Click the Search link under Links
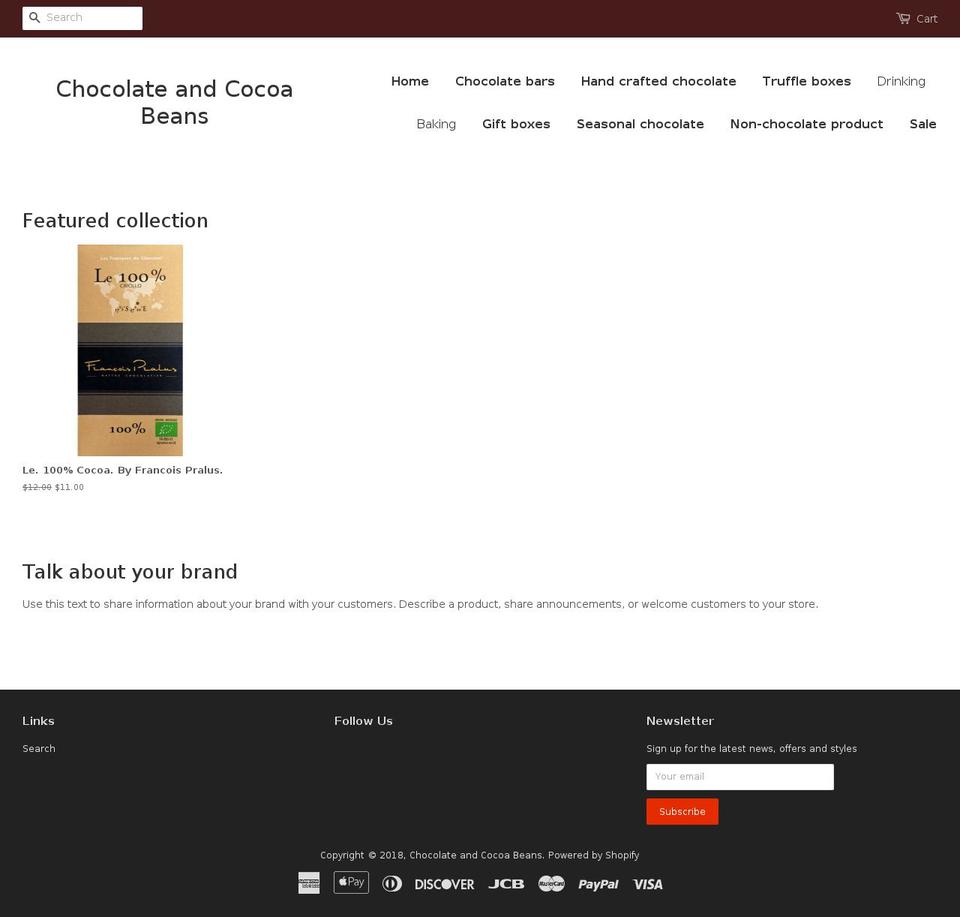 [39, 749]
